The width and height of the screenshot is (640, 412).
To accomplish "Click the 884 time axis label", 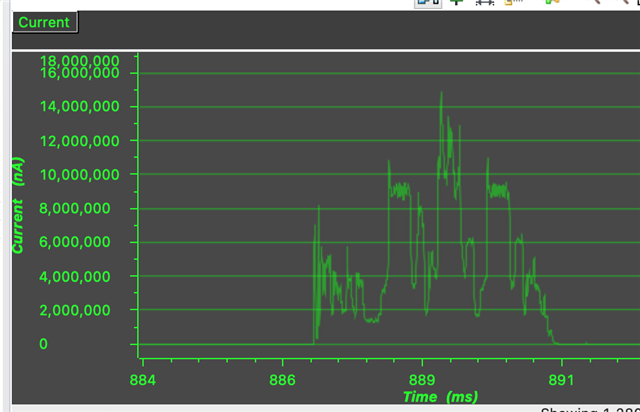I will tap(143, 380).
